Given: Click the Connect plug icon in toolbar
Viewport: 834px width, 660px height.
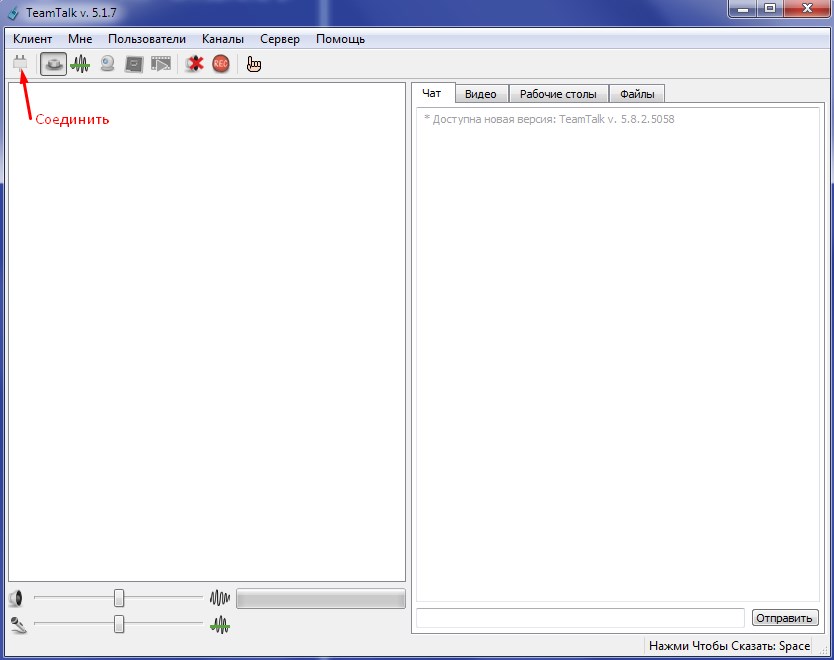Looking at the screenshot, I should (20, 64).
